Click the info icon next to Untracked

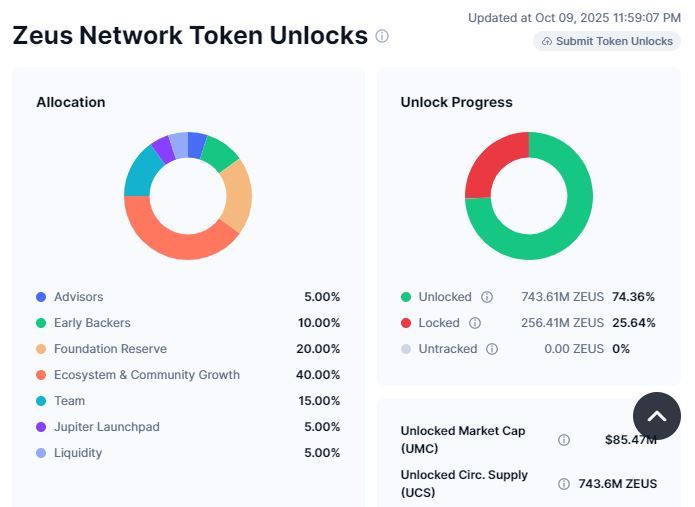click(492, 349)
